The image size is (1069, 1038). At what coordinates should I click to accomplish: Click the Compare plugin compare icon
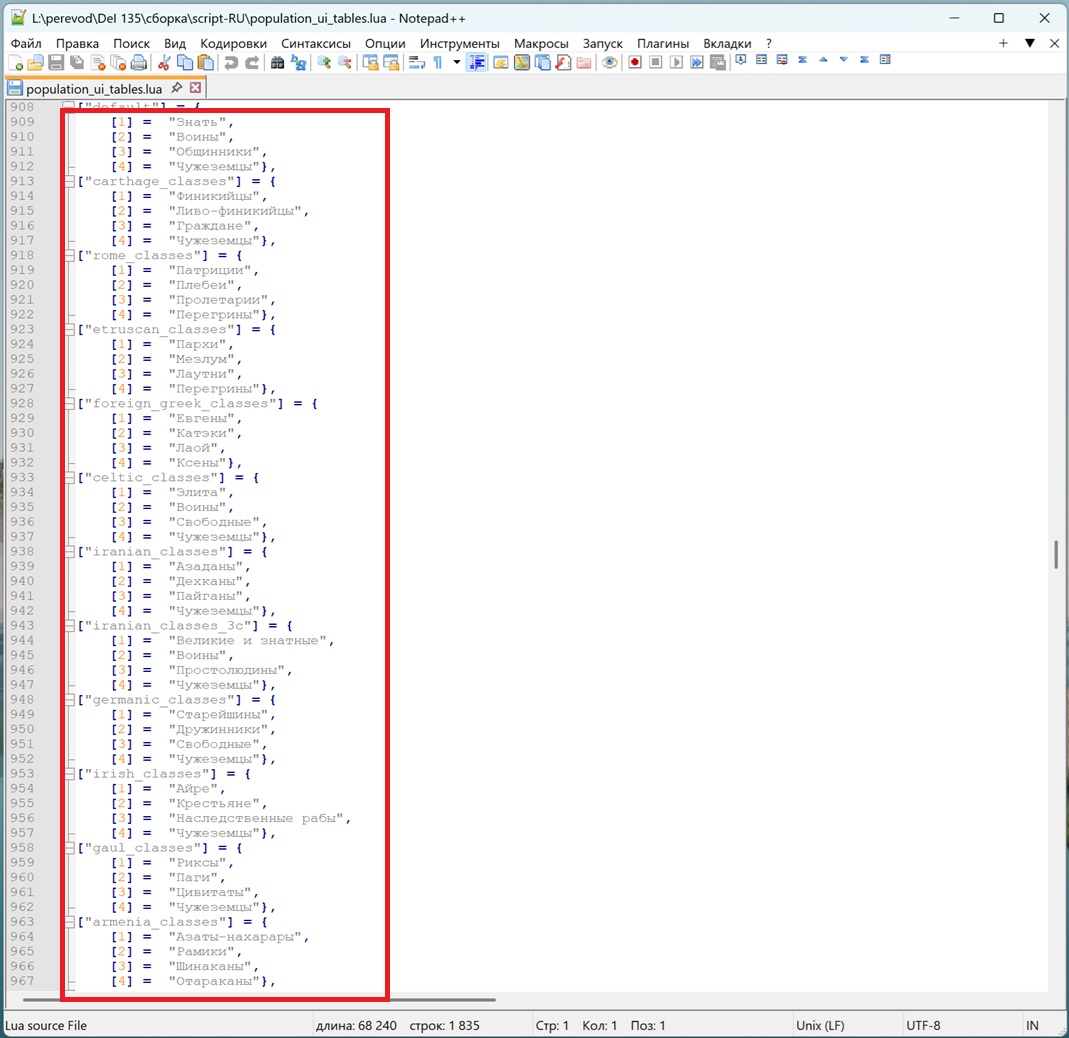pyautogui.click(x=762, y=60)
